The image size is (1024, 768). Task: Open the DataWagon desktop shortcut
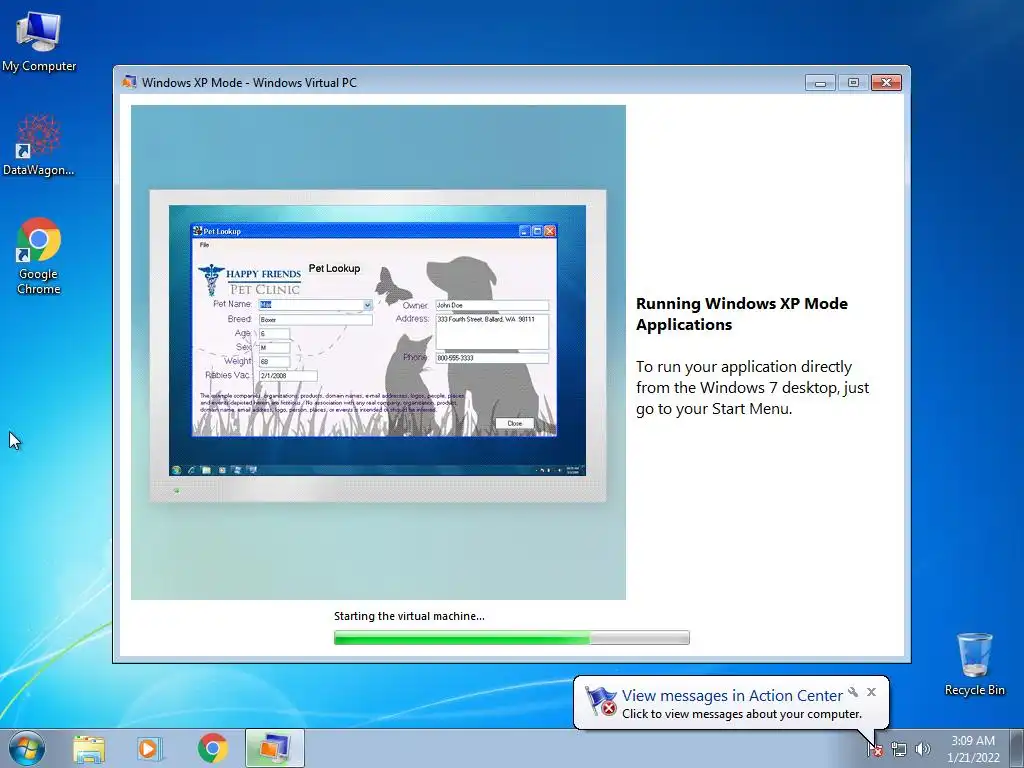pyautogui.click(x=39, y=145)
